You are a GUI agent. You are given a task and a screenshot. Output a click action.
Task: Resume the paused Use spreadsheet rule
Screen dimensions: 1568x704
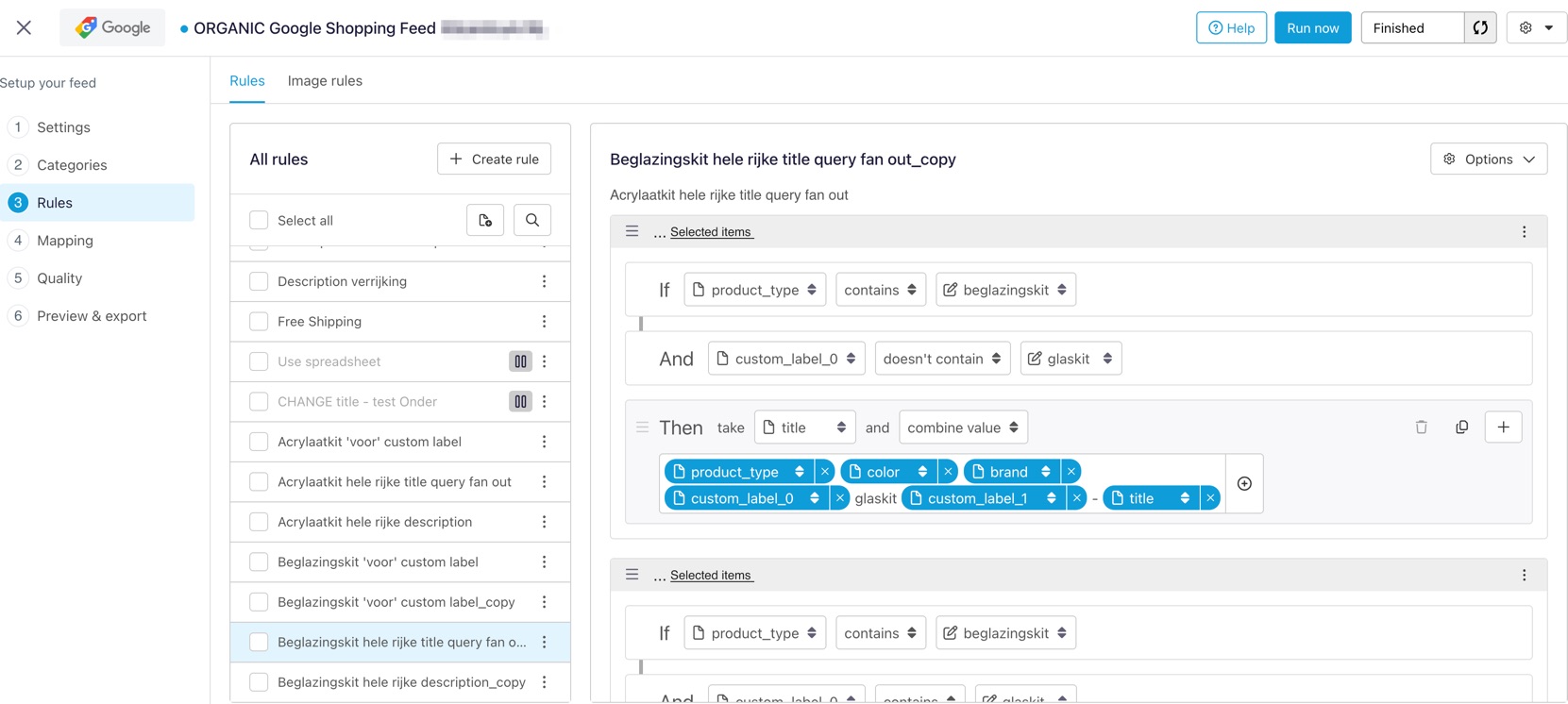point(520,361)
